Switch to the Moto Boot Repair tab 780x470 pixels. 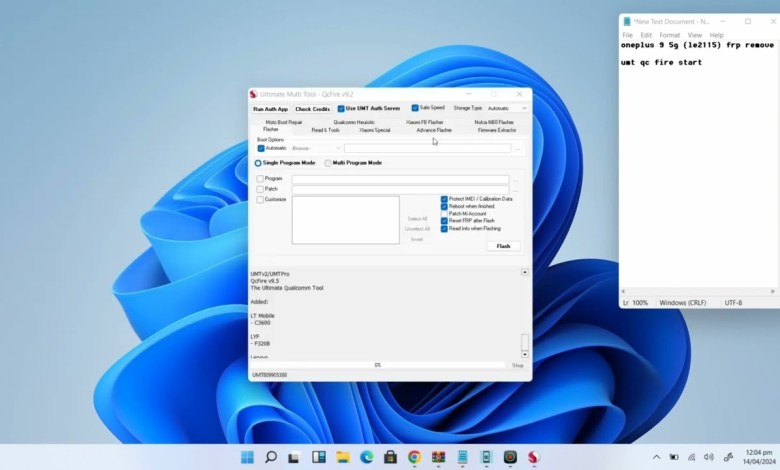coord(284,122)
